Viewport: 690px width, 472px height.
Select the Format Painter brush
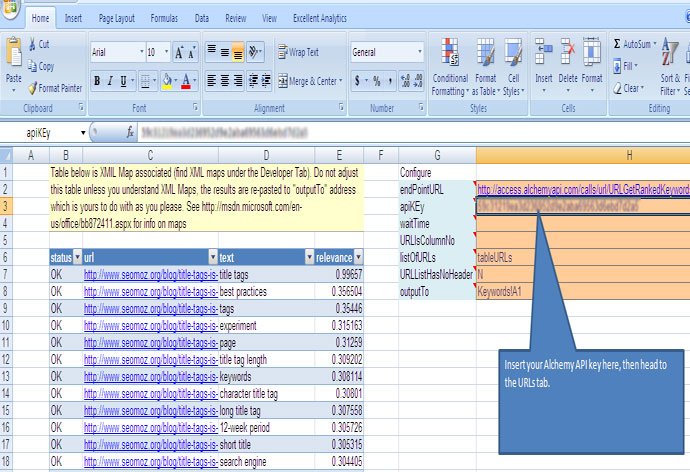coord(33,88)
